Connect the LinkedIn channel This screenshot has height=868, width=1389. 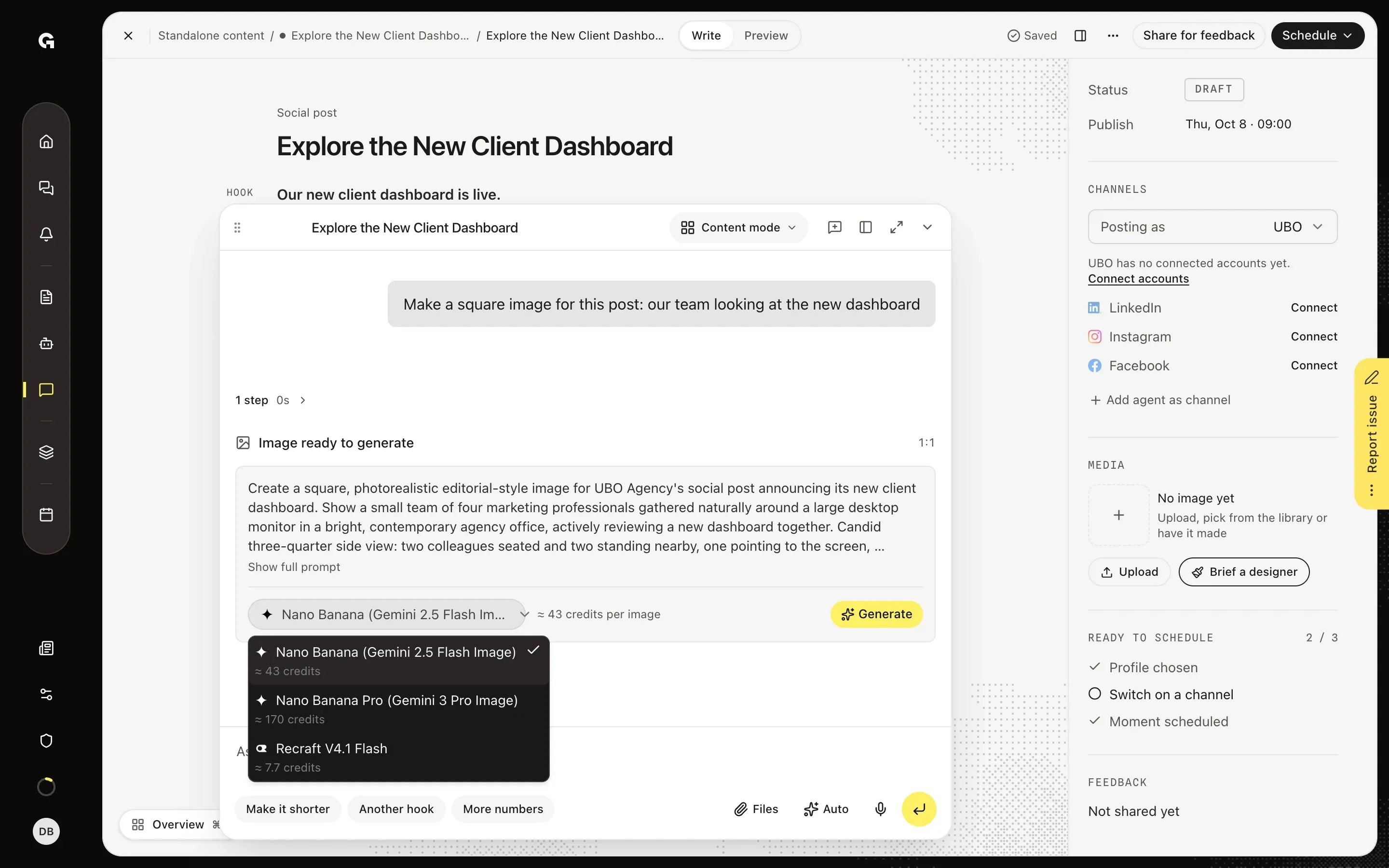1314,308
